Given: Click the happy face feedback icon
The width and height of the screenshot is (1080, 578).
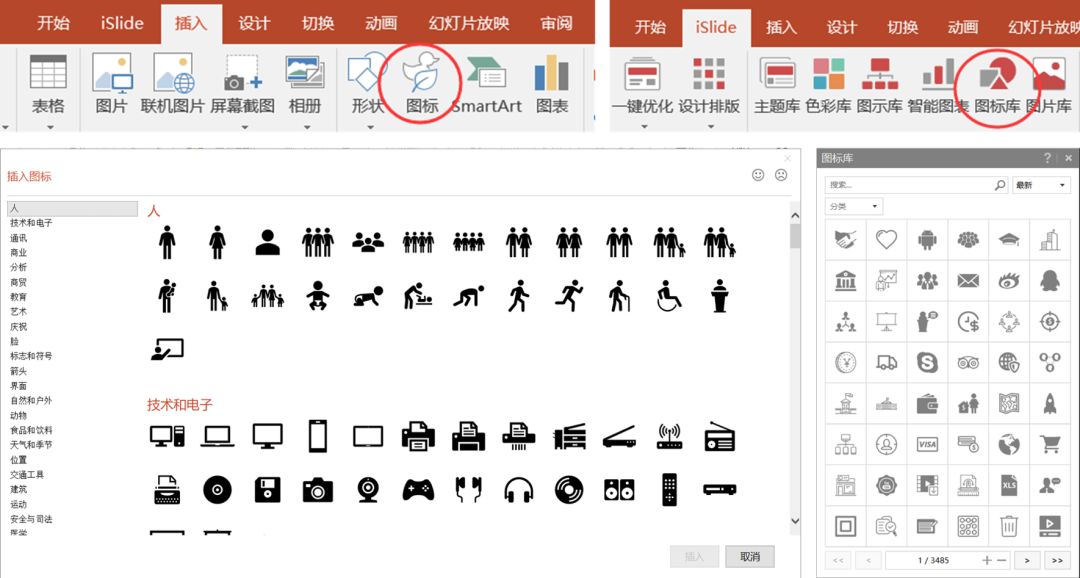Looking at the screenshot, I should tap(758, 175).
